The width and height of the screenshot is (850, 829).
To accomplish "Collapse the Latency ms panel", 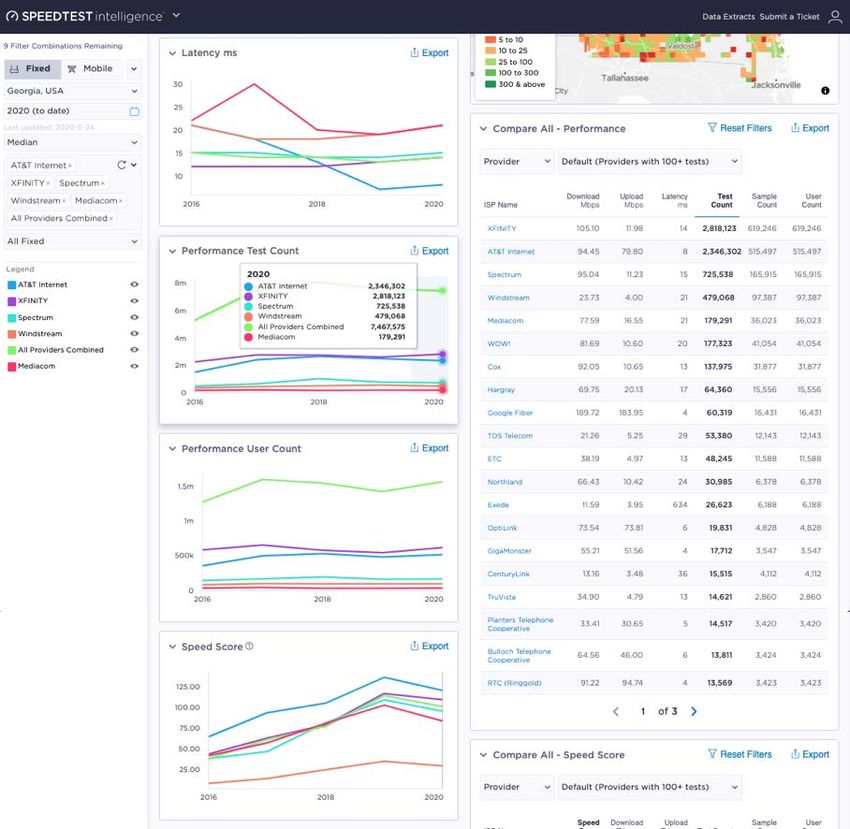I will coord(172,53).
